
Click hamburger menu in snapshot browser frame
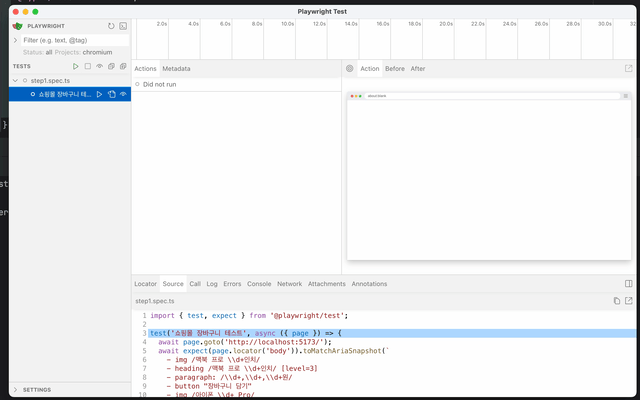(625, 96)
